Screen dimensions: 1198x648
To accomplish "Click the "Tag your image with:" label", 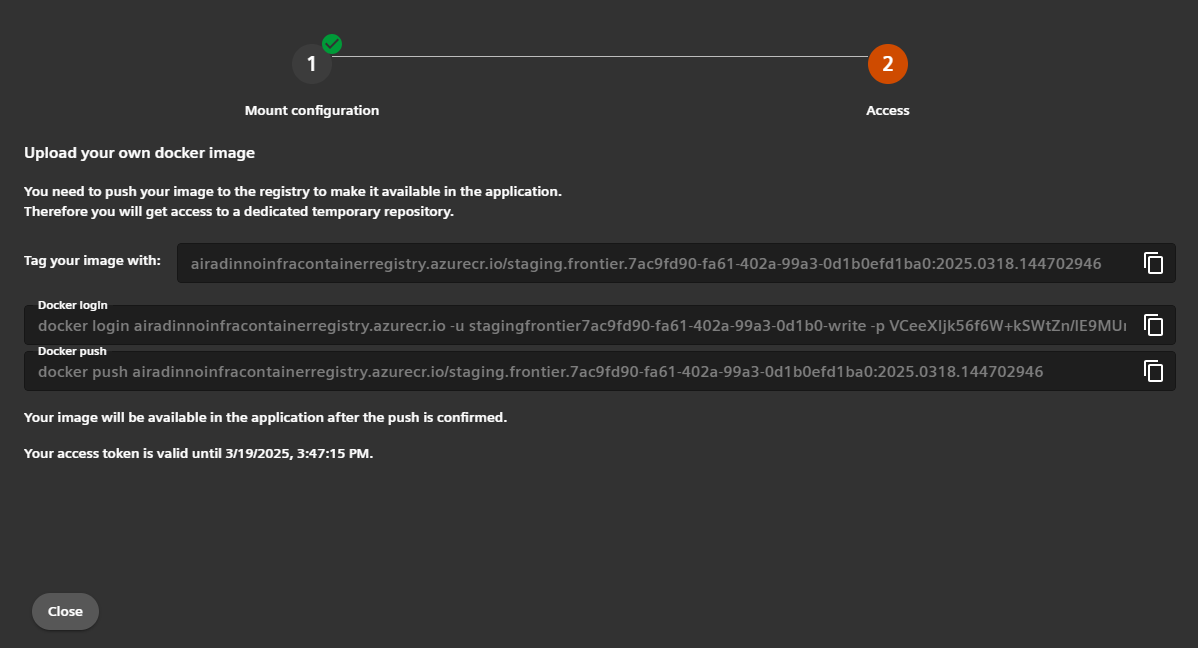I will click(92, 261).
